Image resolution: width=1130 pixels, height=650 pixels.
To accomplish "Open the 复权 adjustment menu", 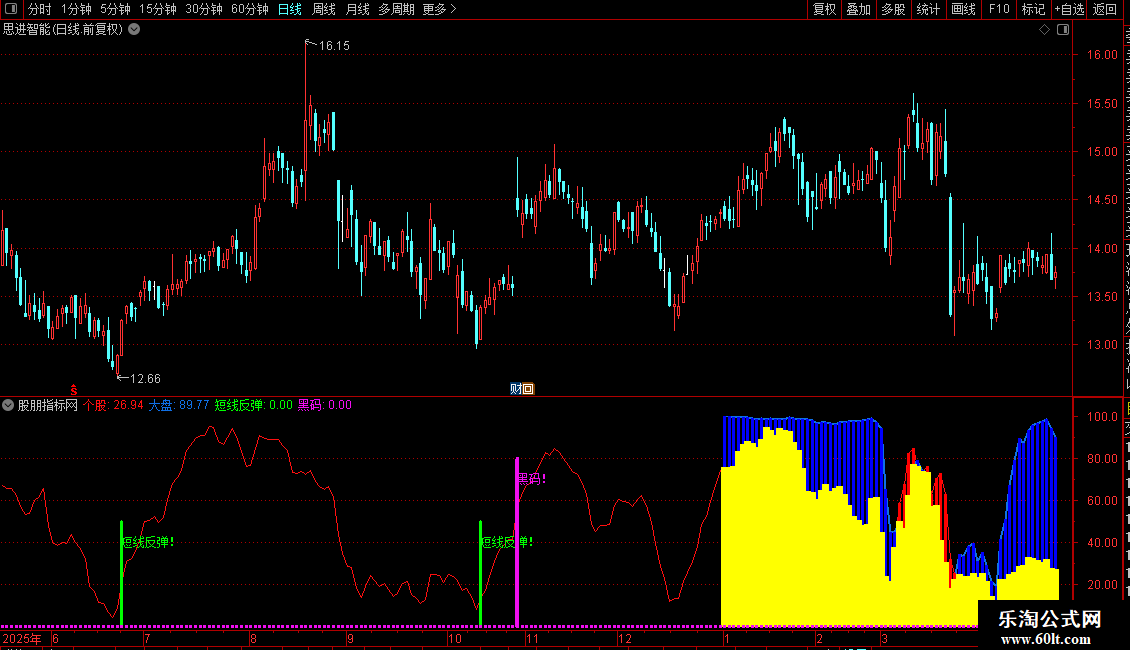I will pyautogui.click(x=824, y=9).
